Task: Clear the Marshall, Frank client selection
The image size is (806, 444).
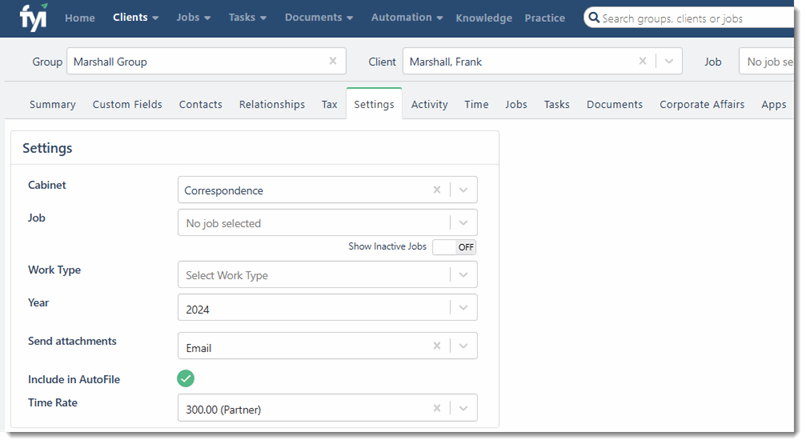Action: click(643, 61)
